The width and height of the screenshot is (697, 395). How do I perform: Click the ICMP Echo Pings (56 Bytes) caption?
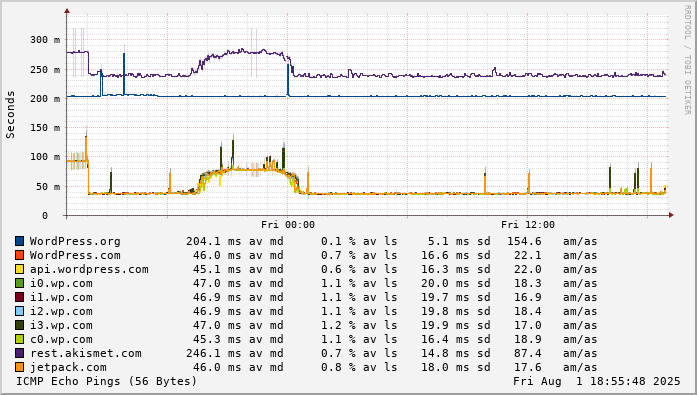point(107,381)
